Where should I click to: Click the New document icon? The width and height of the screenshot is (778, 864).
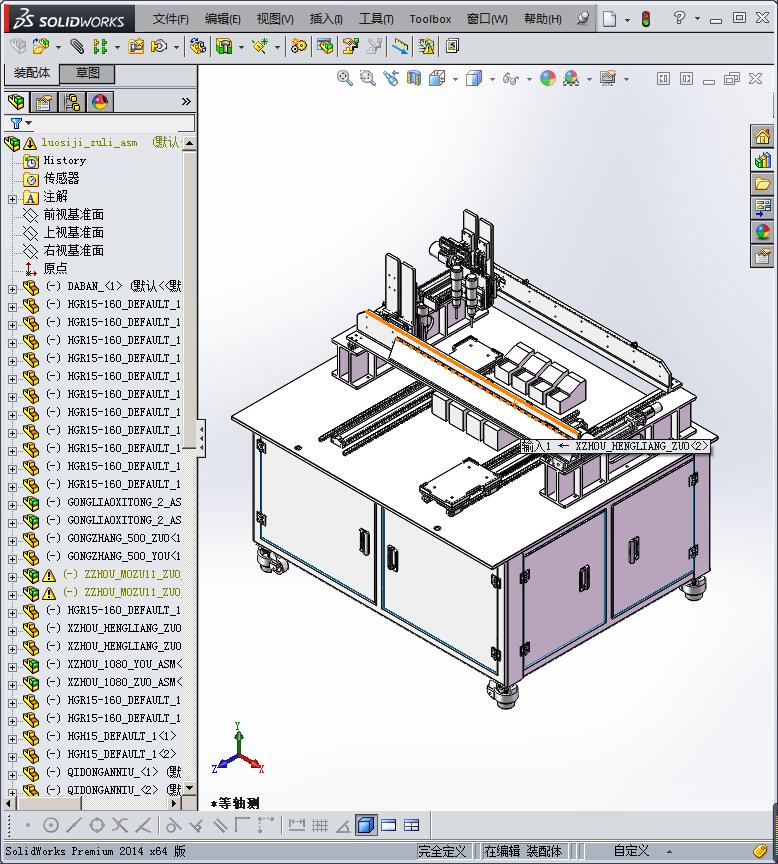click(x=609, y=19)
